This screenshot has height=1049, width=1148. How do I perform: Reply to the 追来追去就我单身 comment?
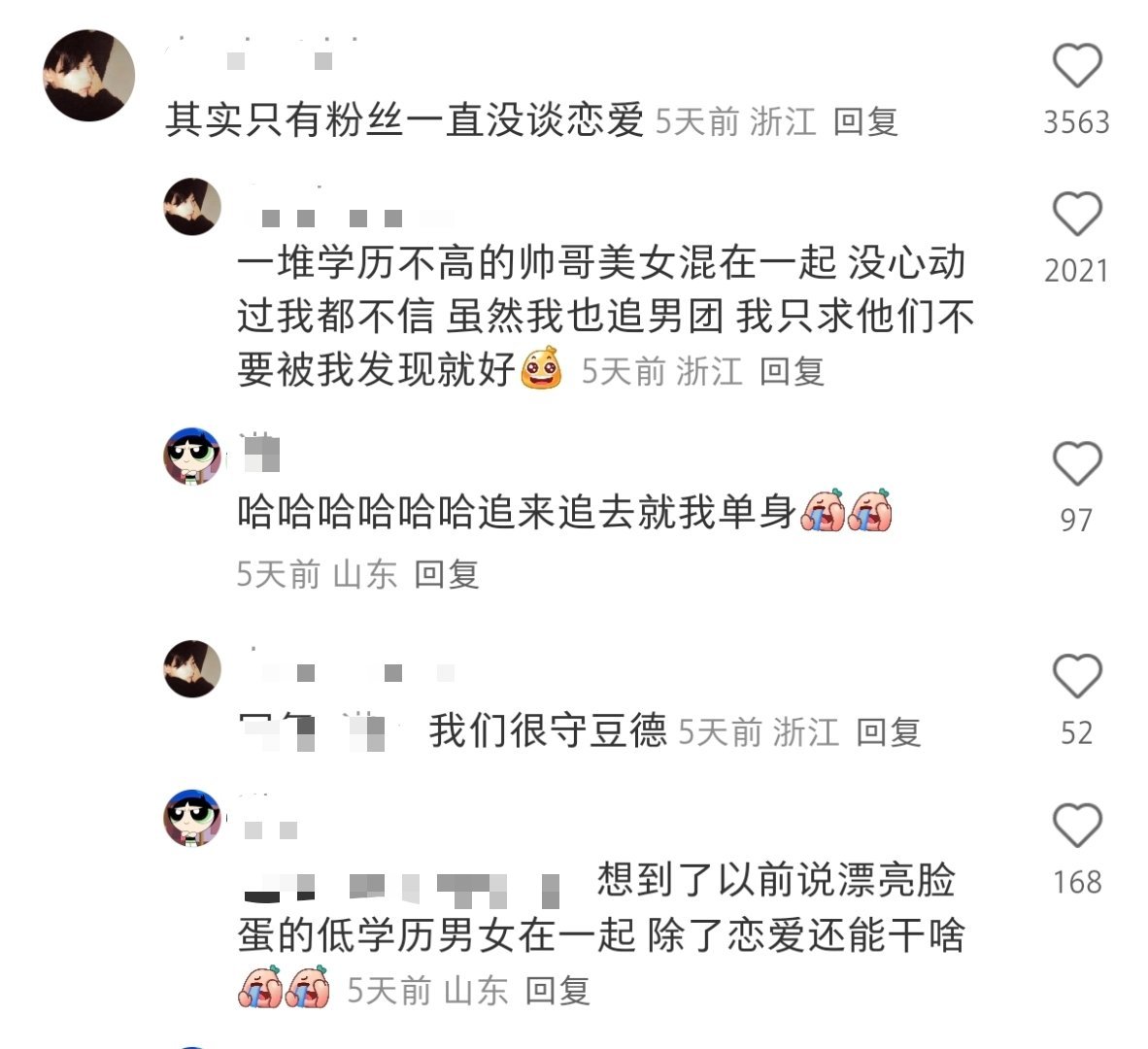tap(446, 574)
